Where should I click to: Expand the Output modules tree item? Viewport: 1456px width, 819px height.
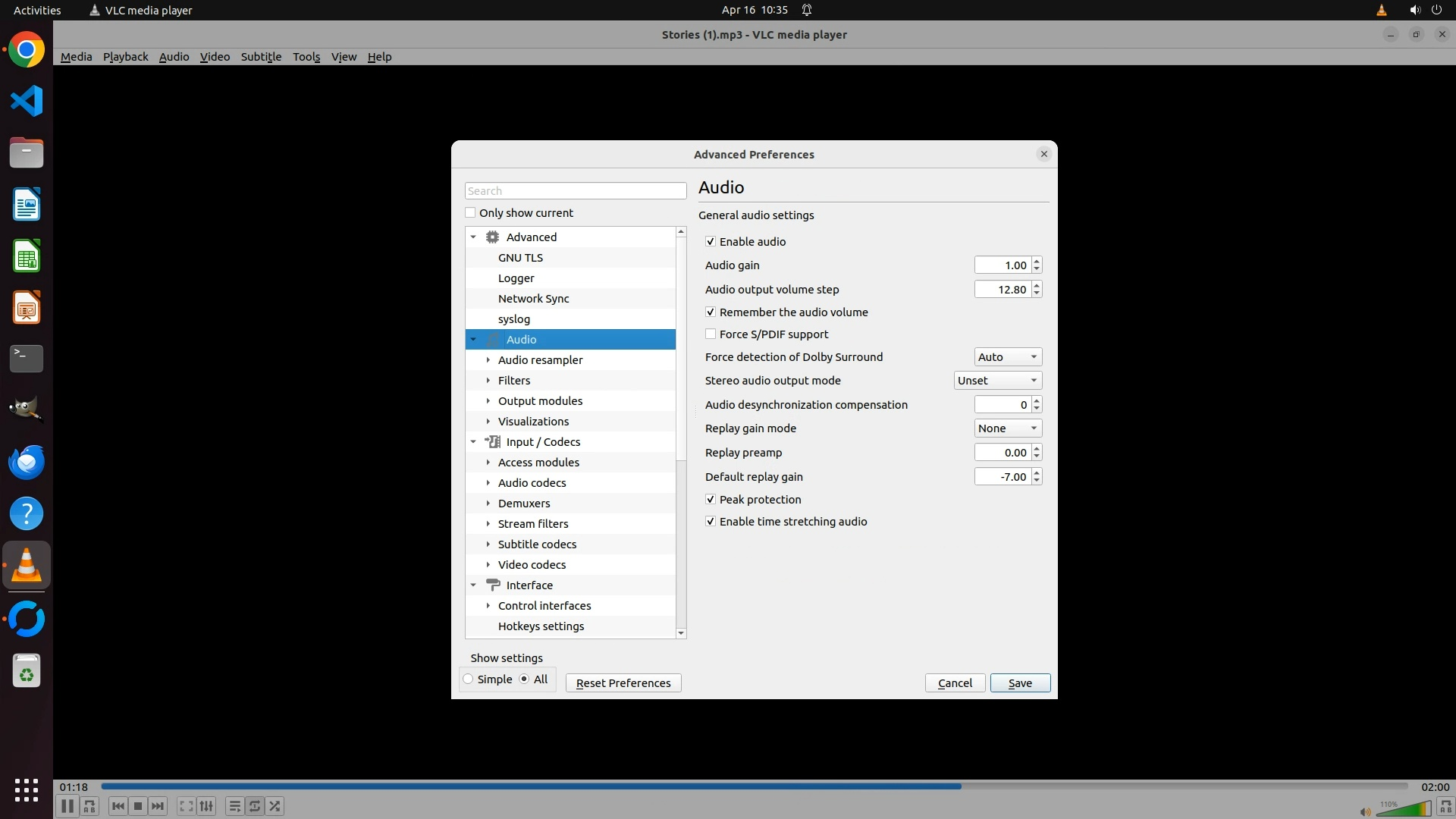tap(488, 401)
